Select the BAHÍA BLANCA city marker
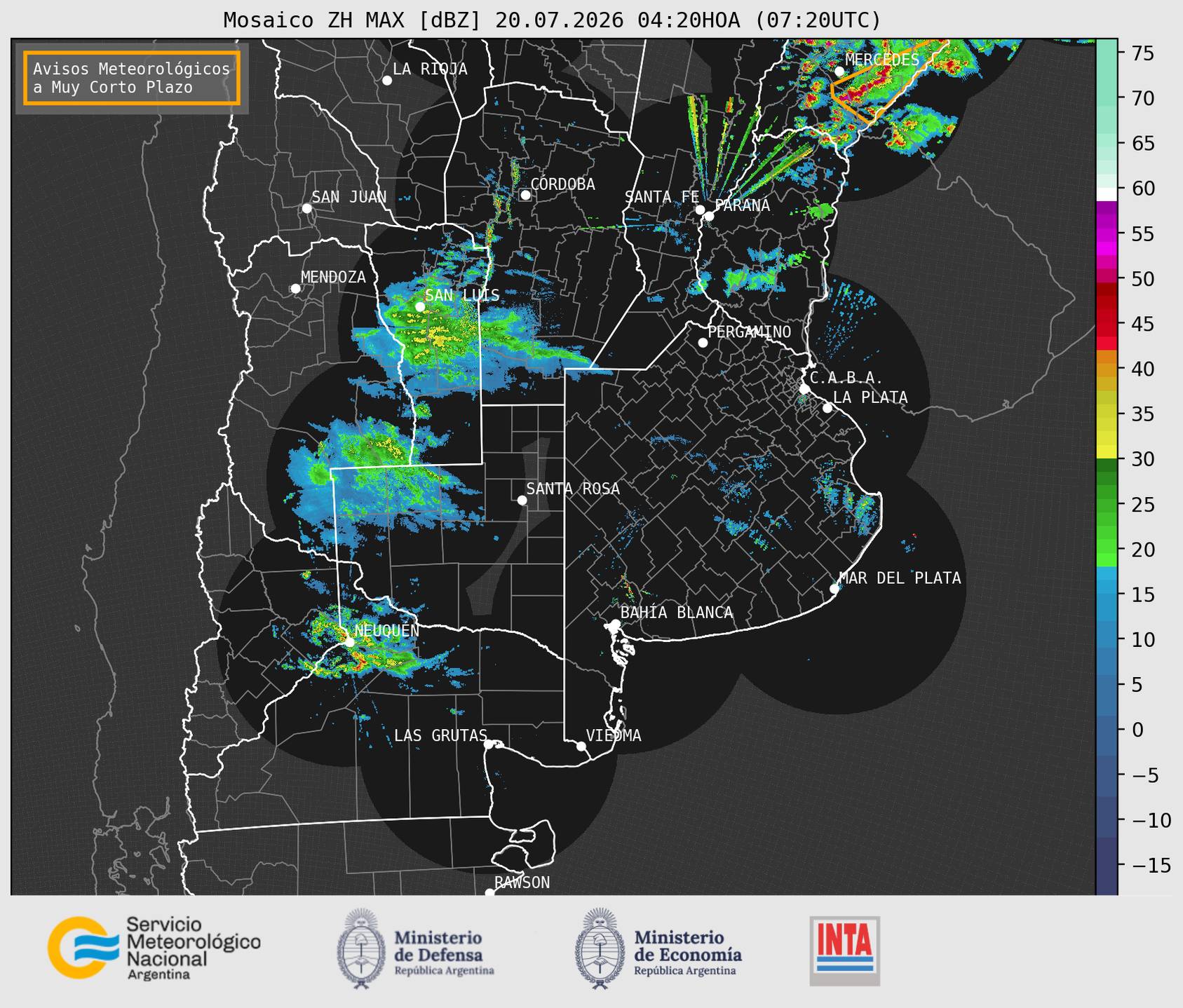1183x1008 pixels. tap(615, 623)
